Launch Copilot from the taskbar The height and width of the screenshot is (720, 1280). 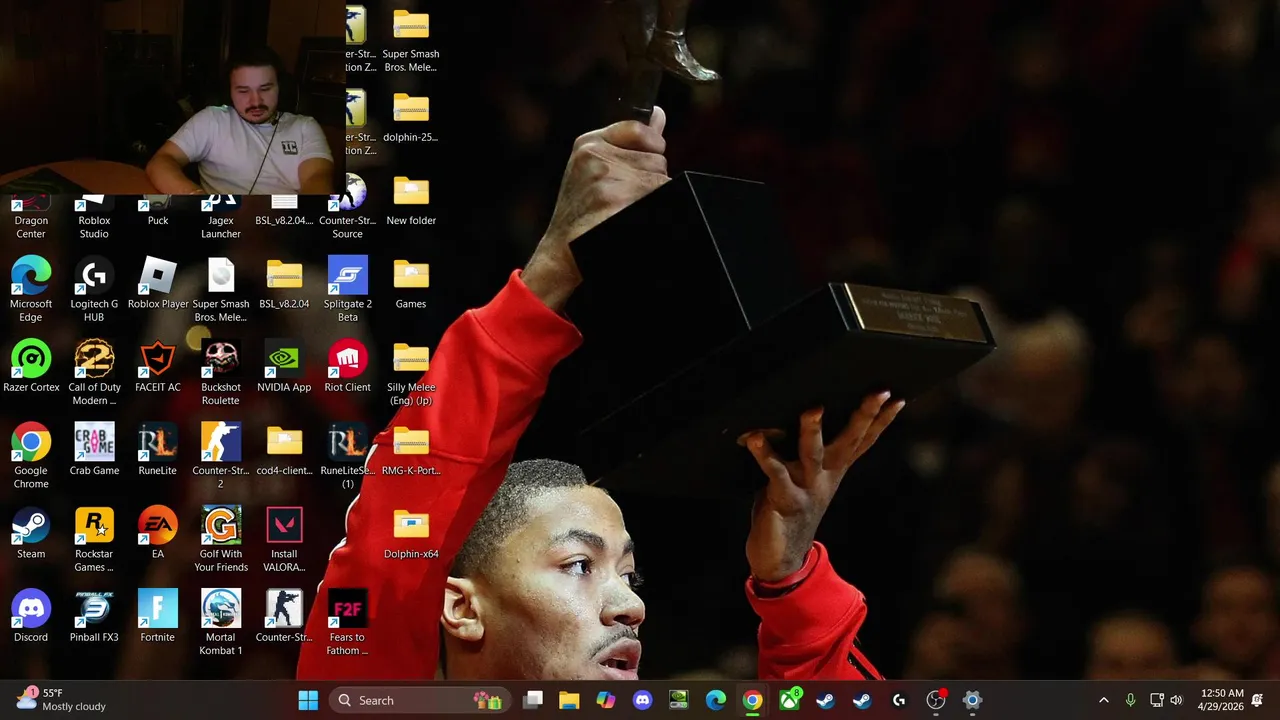pos(606,700)
